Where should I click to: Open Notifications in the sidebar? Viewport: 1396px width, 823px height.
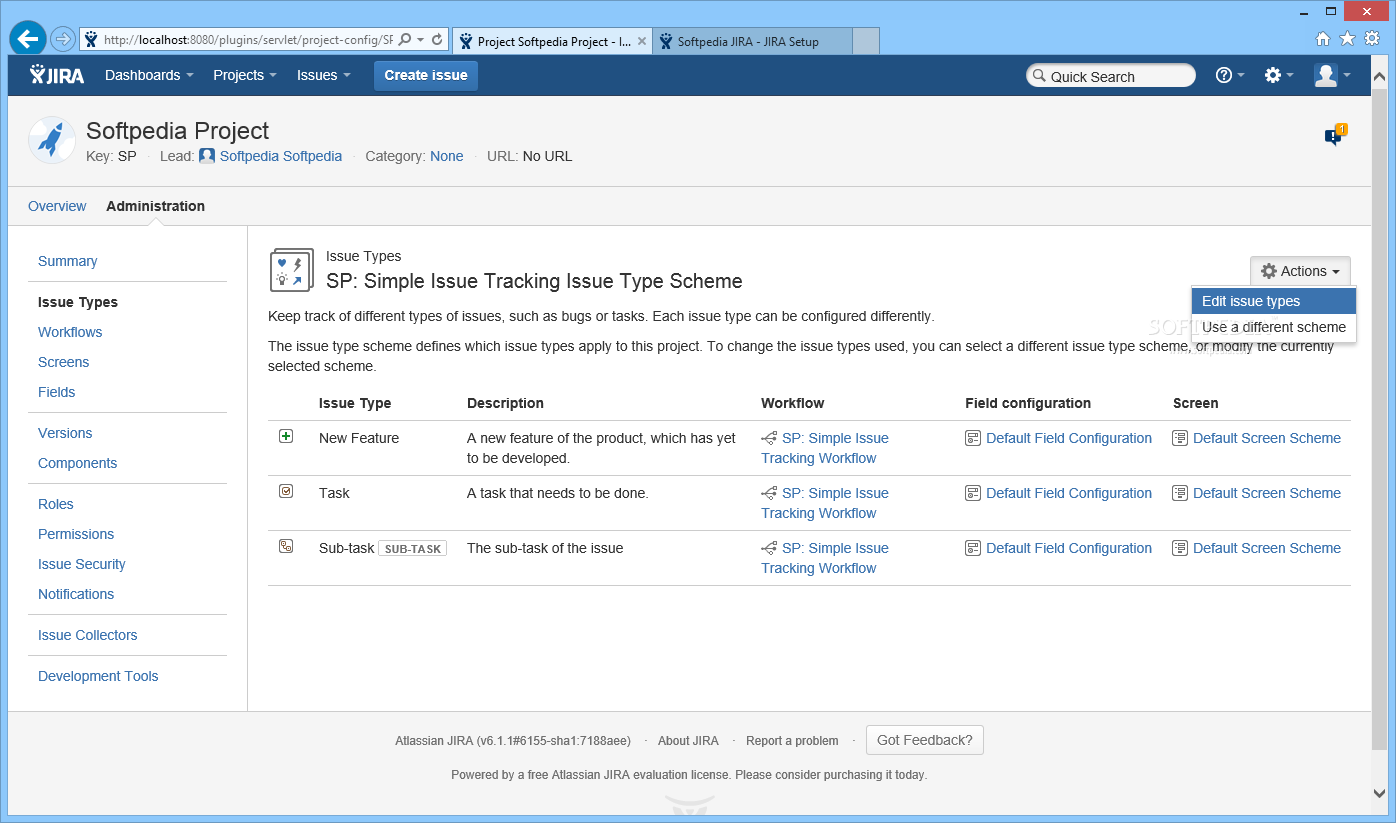pyautogui.click(x=76, y=594)
